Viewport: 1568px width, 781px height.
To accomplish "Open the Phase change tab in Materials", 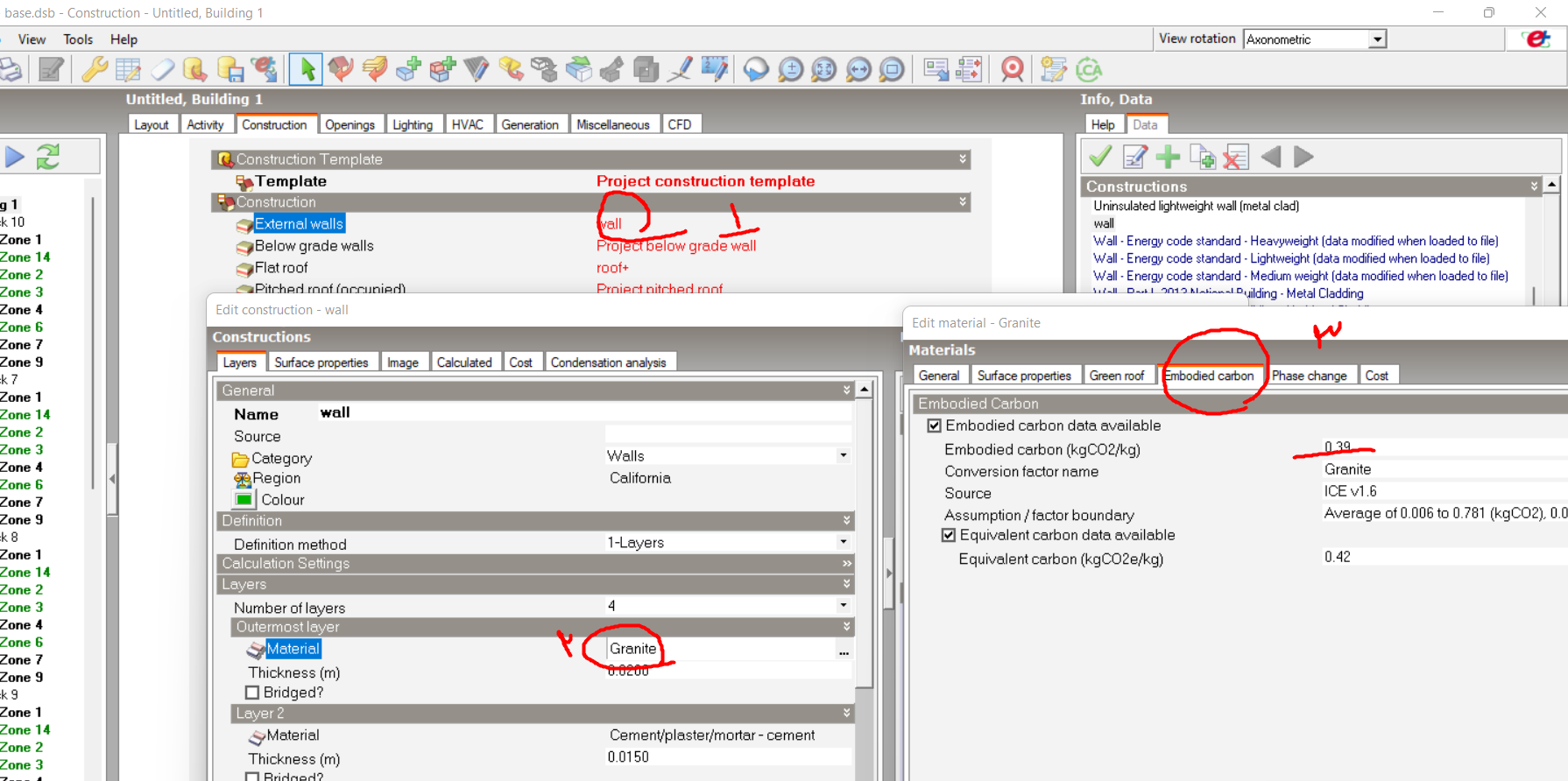I will tap(1309, 376).
